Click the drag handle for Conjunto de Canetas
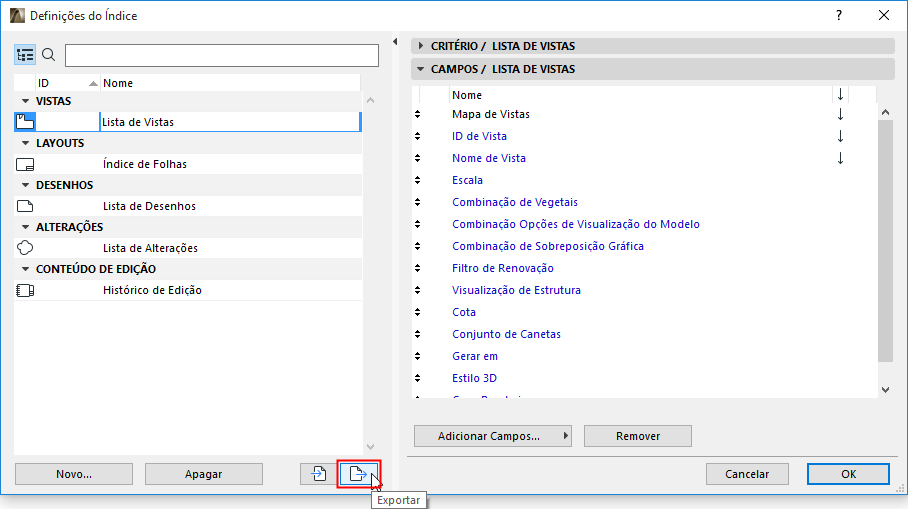This screenshot has height=509, width=908. [418, 334]
